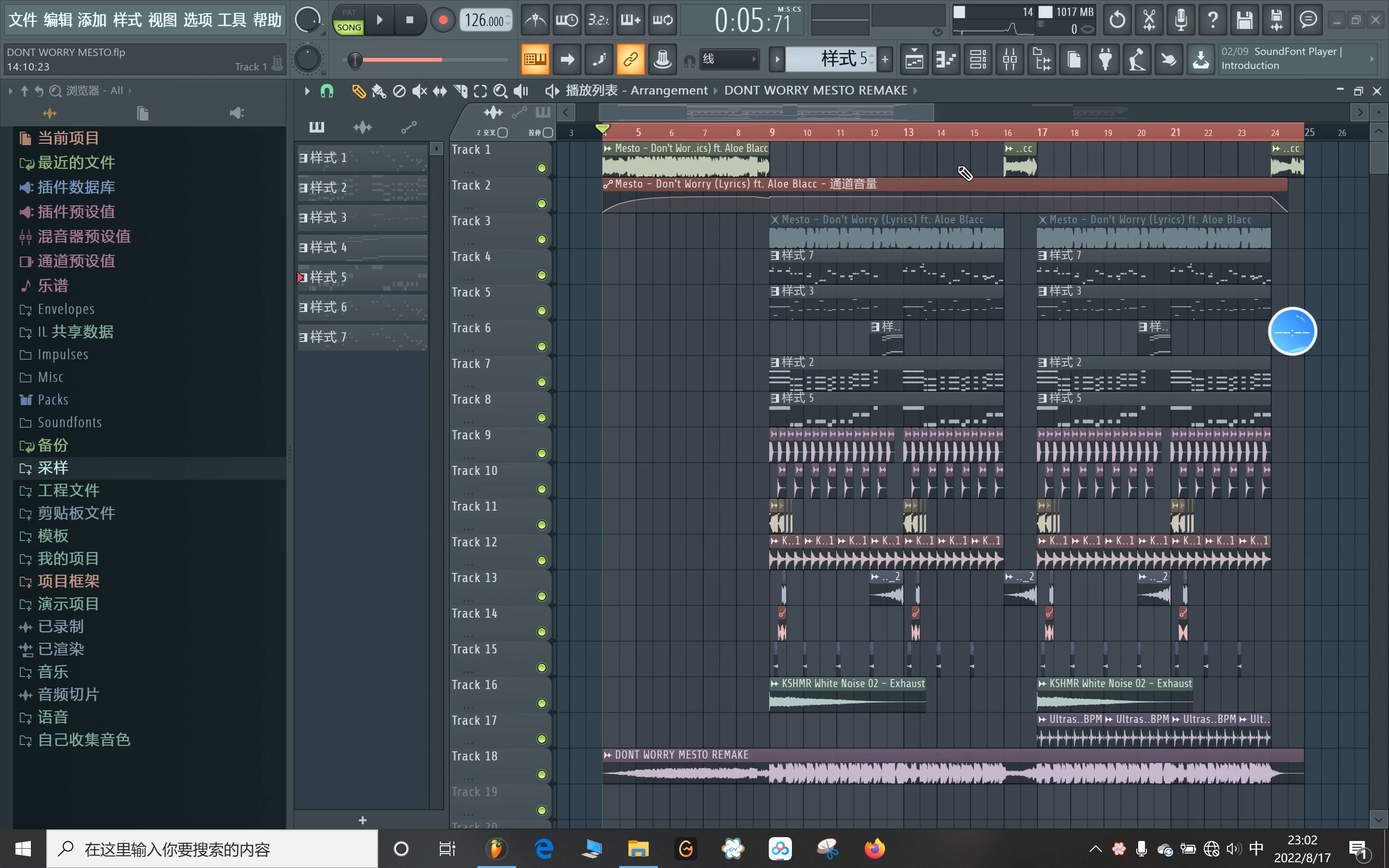Viewport: 1389px width, 868px height.
Task: Click the metronome icon in top toolbar
Action: [535, 20]
